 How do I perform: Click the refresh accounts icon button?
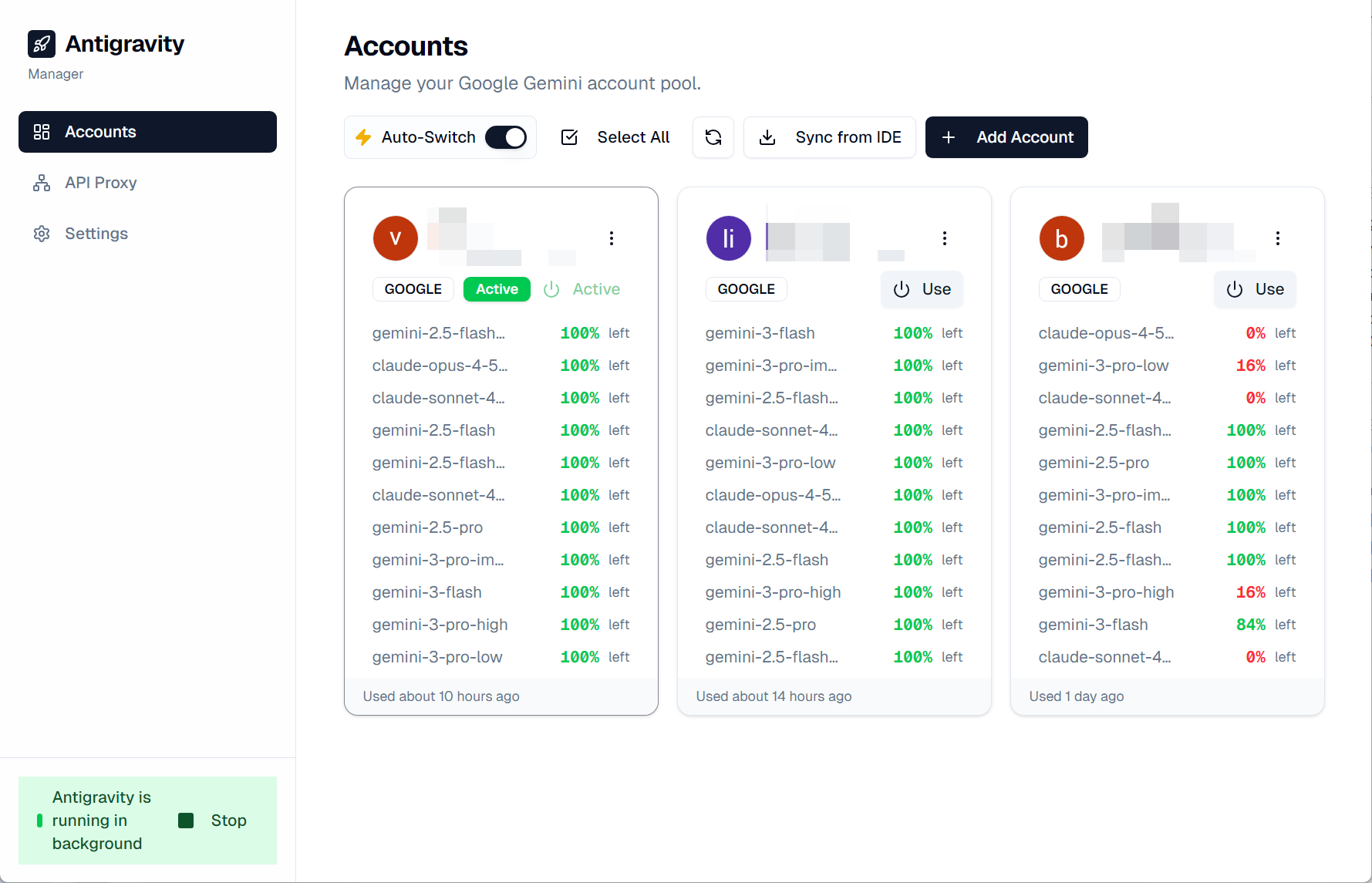713,137
